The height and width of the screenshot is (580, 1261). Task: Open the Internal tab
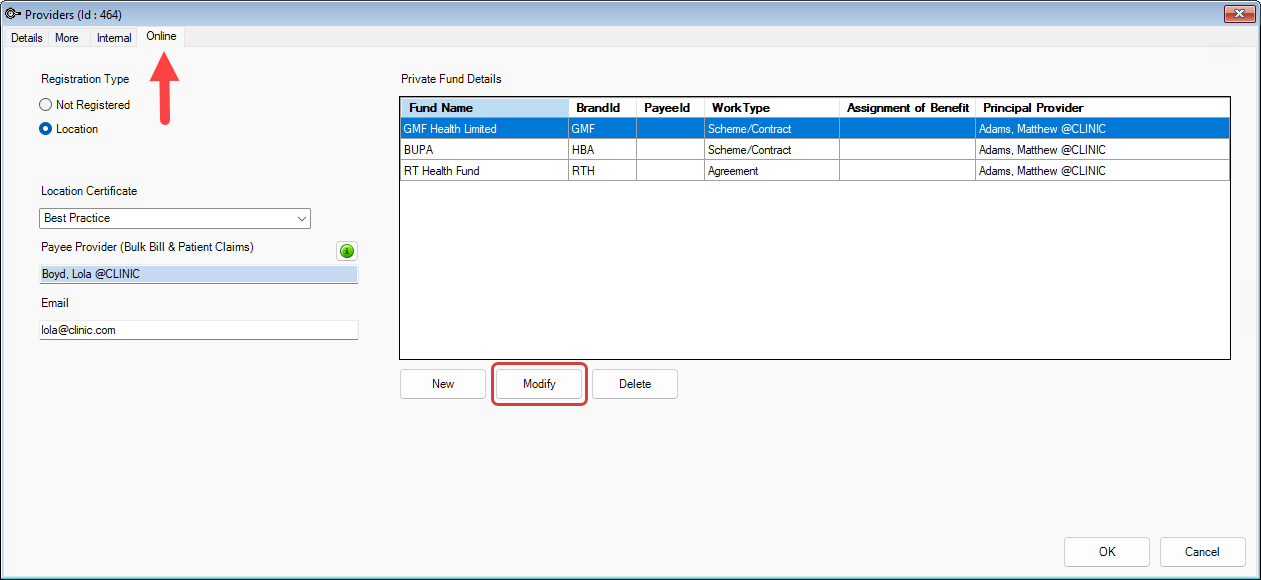pyautogui.click(x=114, y=38)
